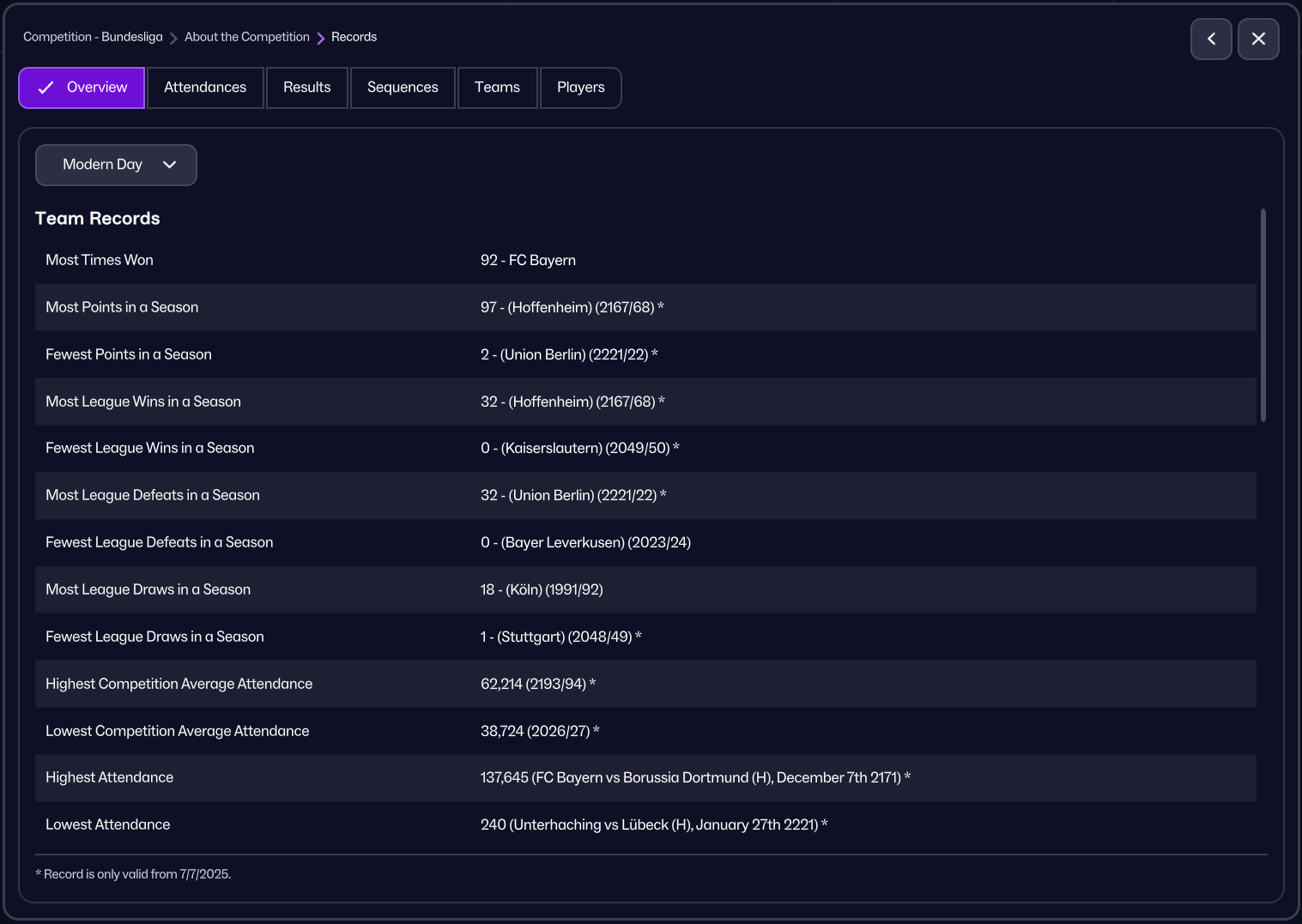
Task: Click the Team Records heading
Action: (x=98, y=219)
